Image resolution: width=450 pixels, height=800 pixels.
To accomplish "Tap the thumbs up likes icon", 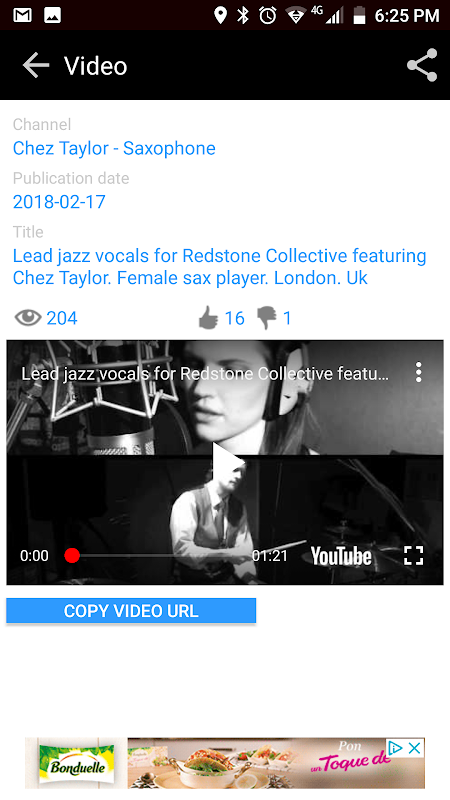I will pyautogui.click(x=208, y=318).
